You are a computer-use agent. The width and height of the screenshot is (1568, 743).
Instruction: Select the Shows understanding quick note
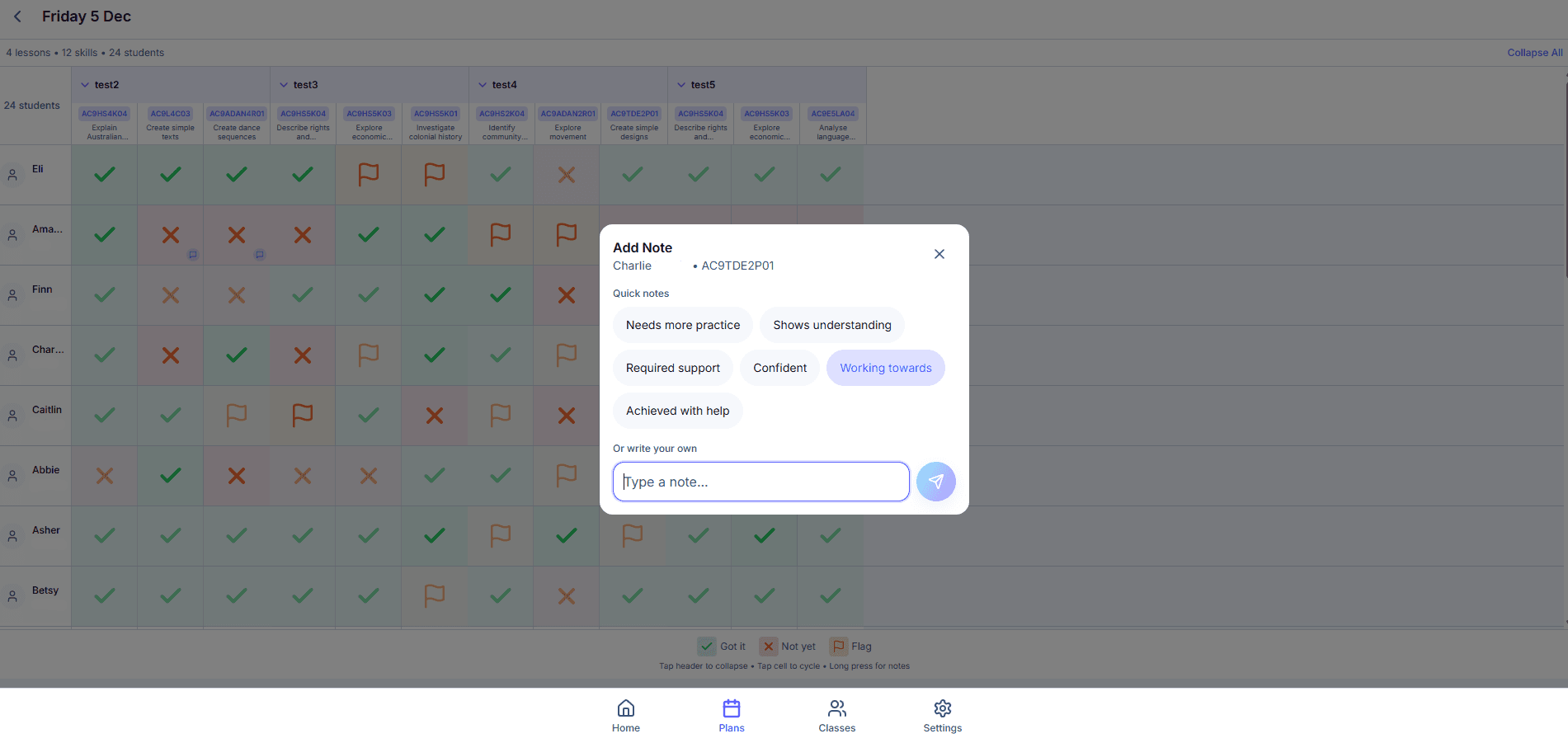pos(831,325)
